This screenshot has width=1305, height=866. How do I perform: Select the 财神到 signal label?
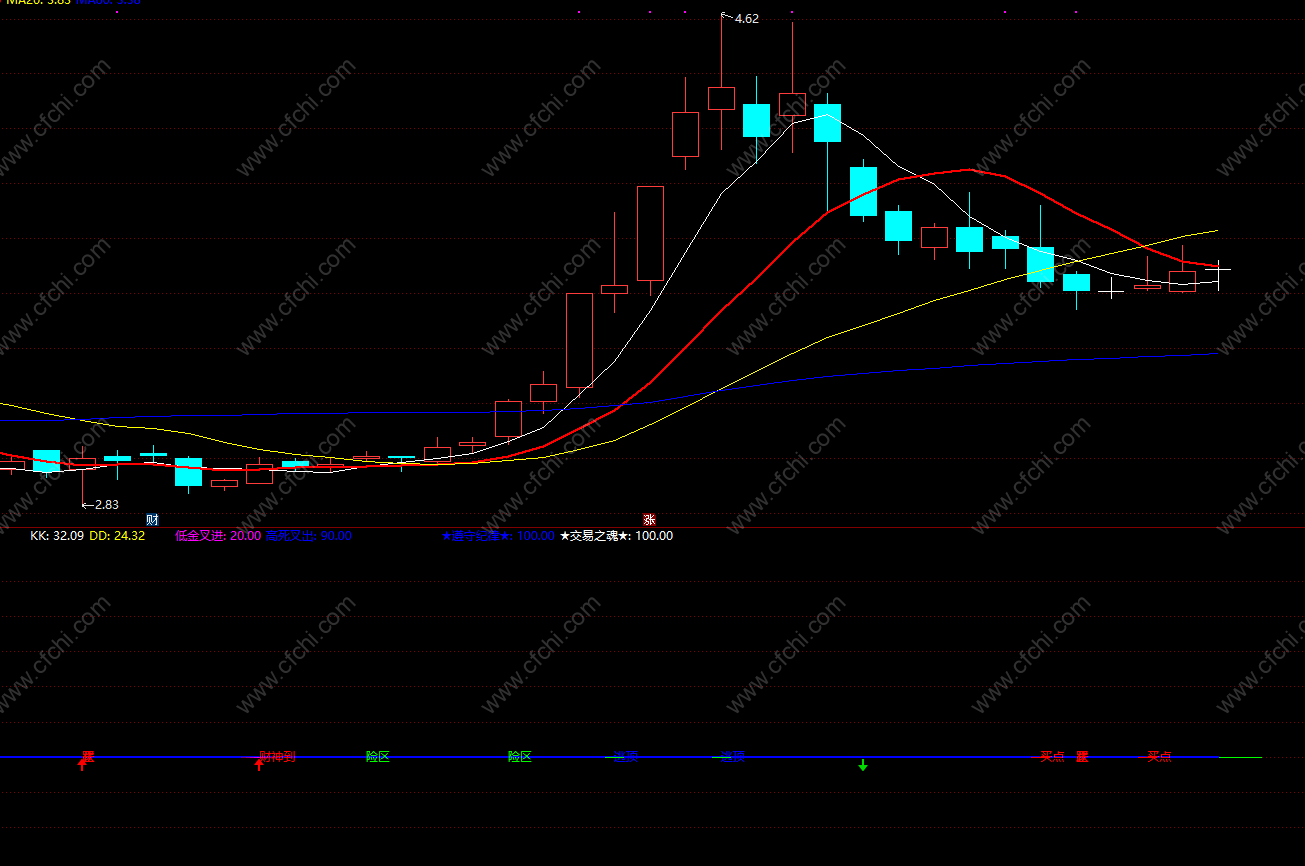(277, 757)
